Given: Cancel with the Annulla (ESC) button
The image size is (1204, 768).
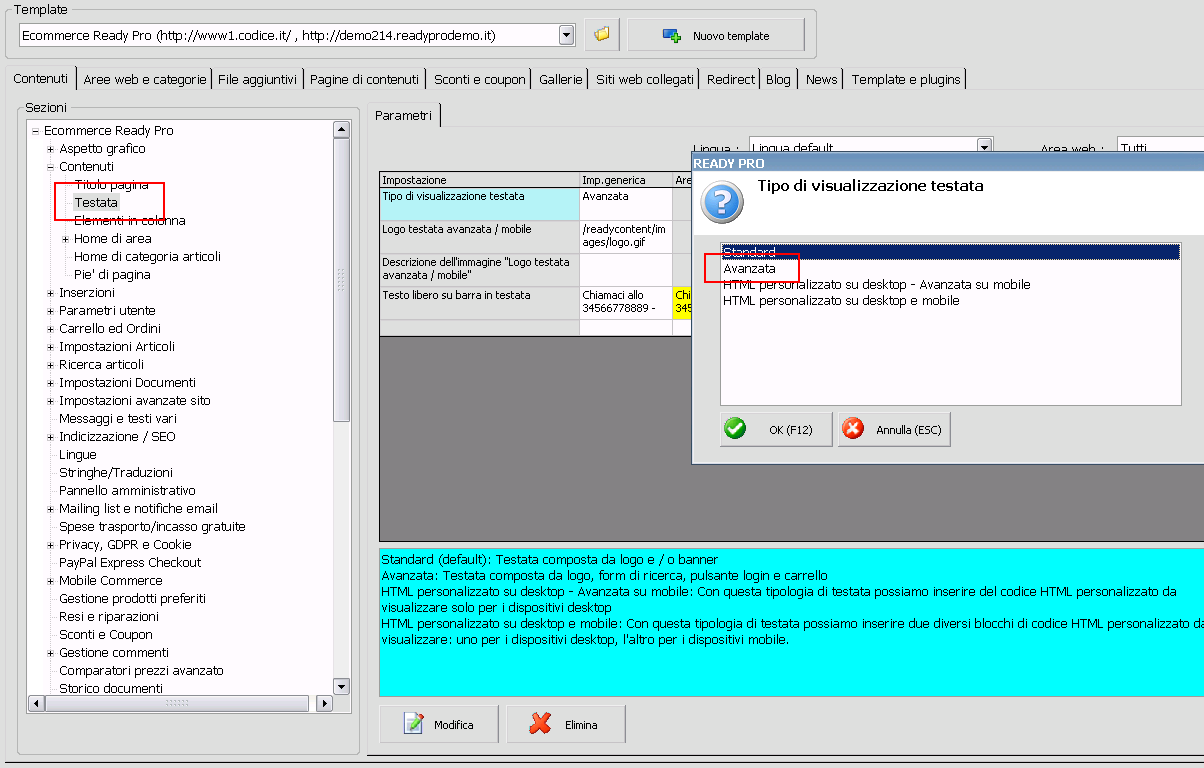Looking at the screenshot, I should click(894, 429).
